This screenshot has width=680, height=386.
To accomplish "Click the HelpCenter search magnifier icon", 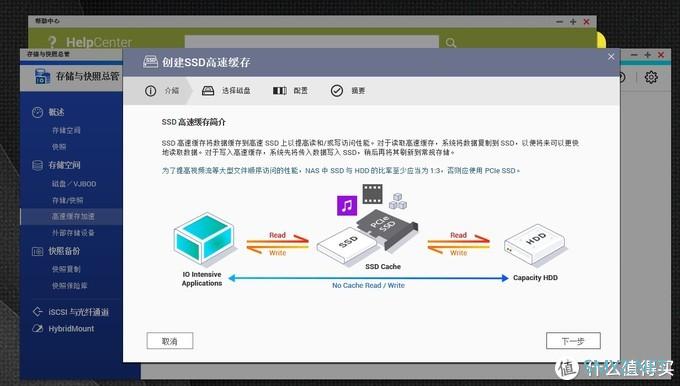I will (451, 43).
